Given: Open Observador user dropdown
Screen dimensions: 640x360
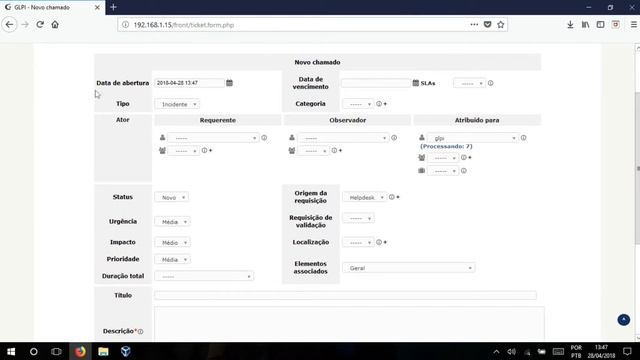Looking at the screenshot, I should 343,138.
